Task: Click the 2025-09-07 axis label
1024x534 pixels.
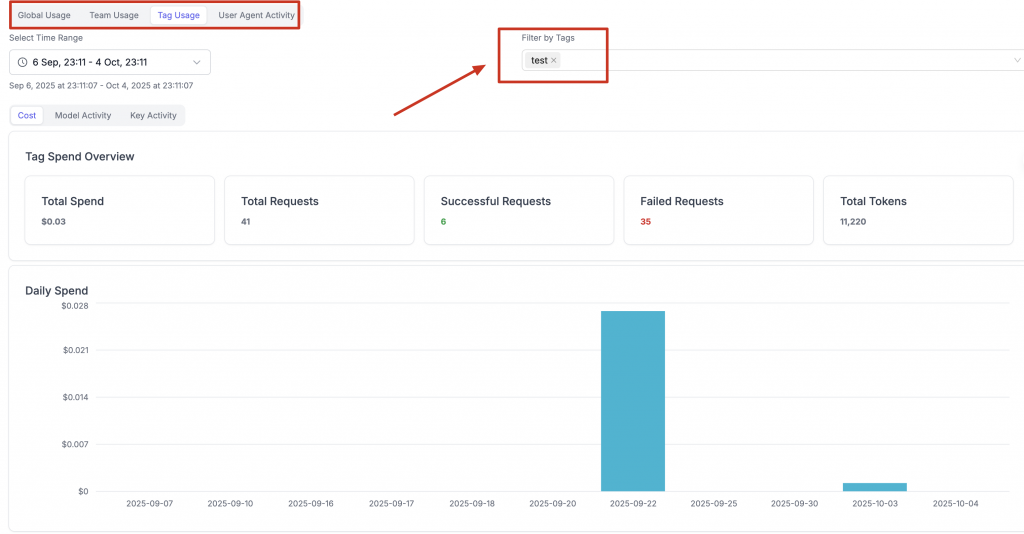Action: point(150,503)
